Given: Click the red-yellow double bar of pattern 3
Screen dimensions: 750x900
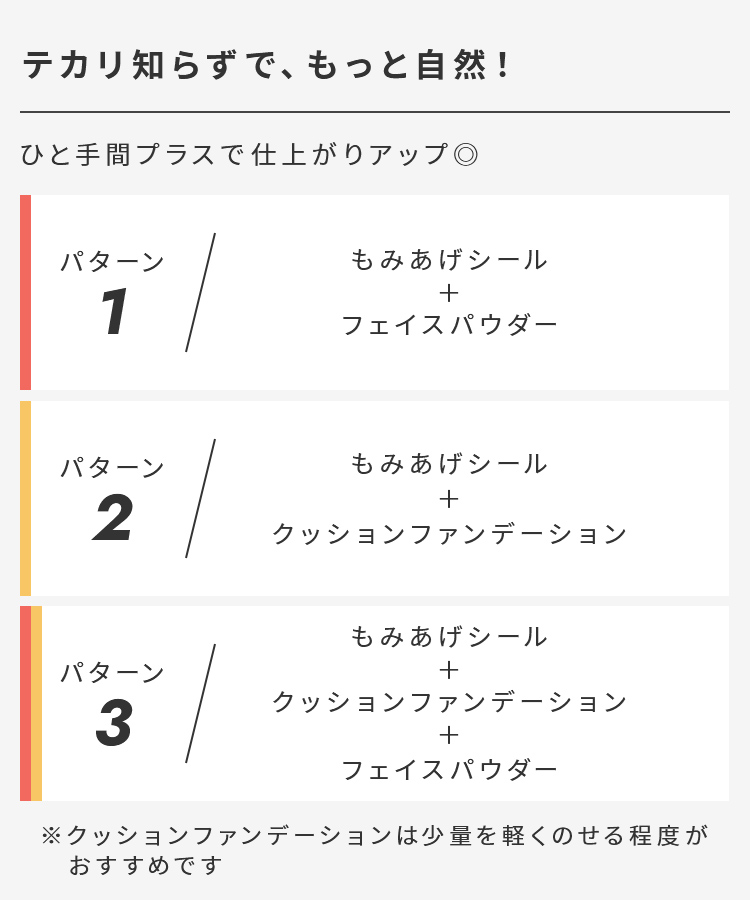Looking at the screenshot, I should pos(31,703).
